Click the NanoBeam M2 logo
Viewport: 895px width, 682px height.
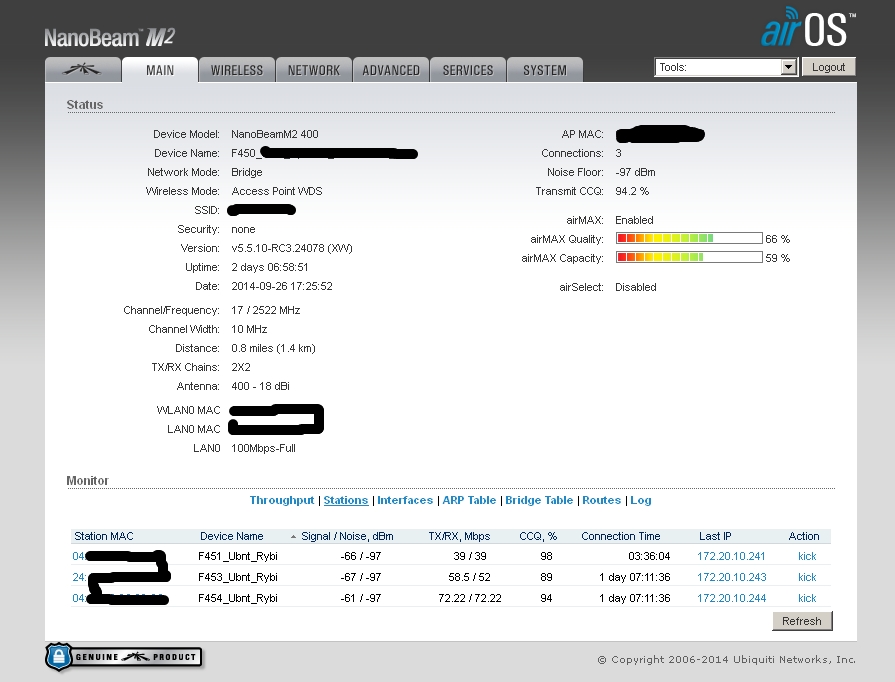tap(109, 38)
